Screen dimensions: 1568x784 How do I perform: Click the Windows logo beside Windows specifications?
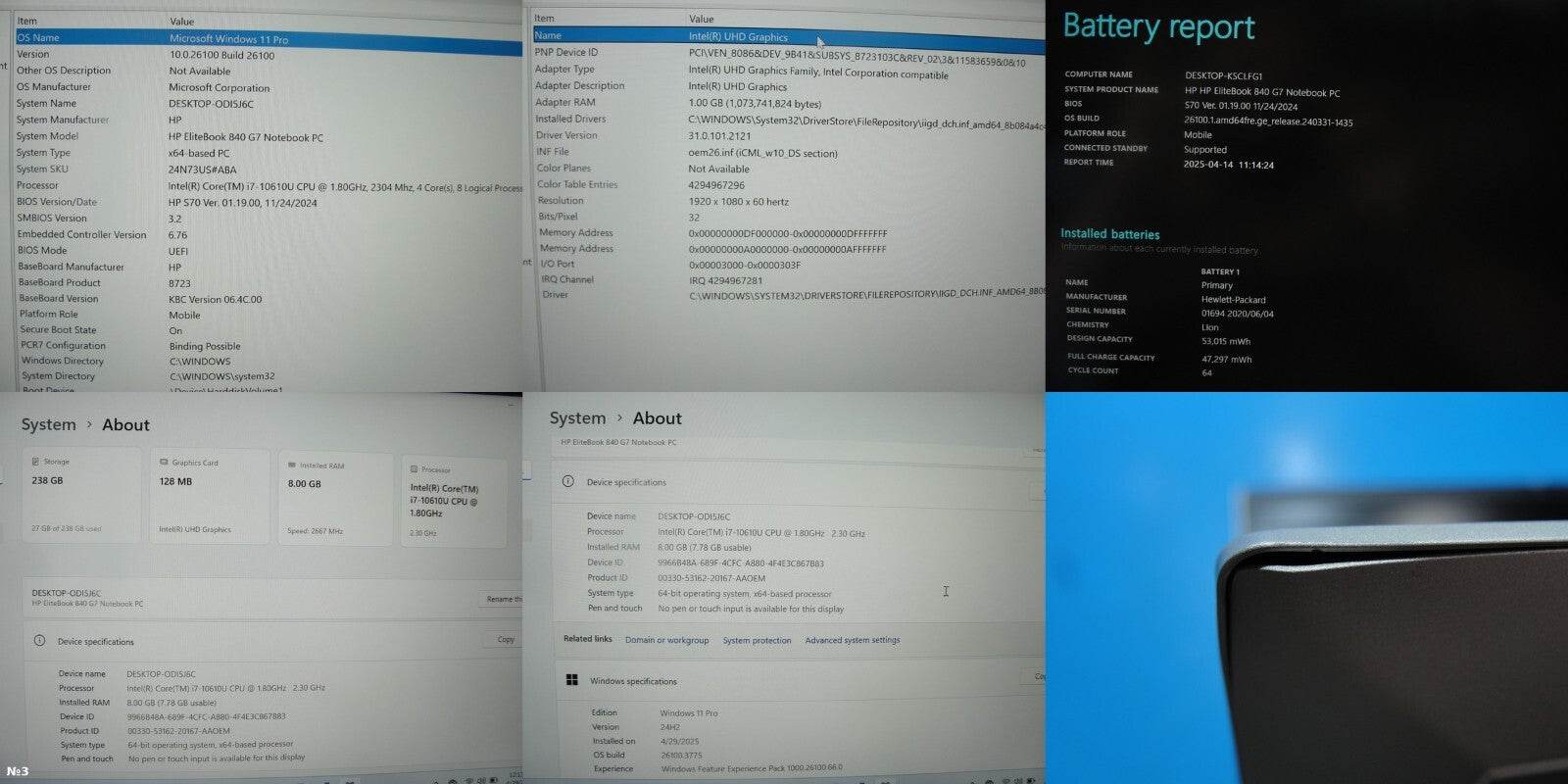coord(572,680)
